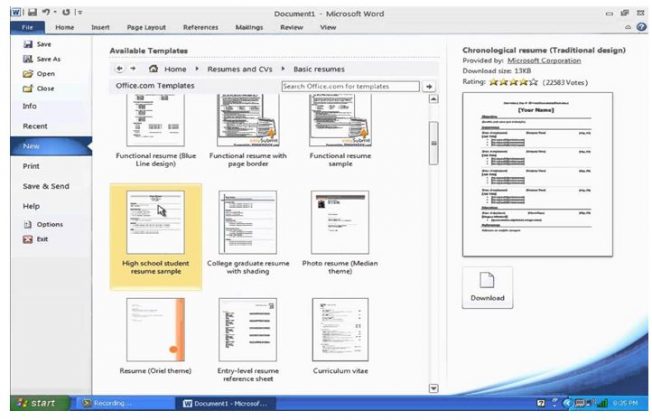Image resolution: width=652 pixels, height=420 pixels.
Task: Click the system tray clock
Action: 625,403
